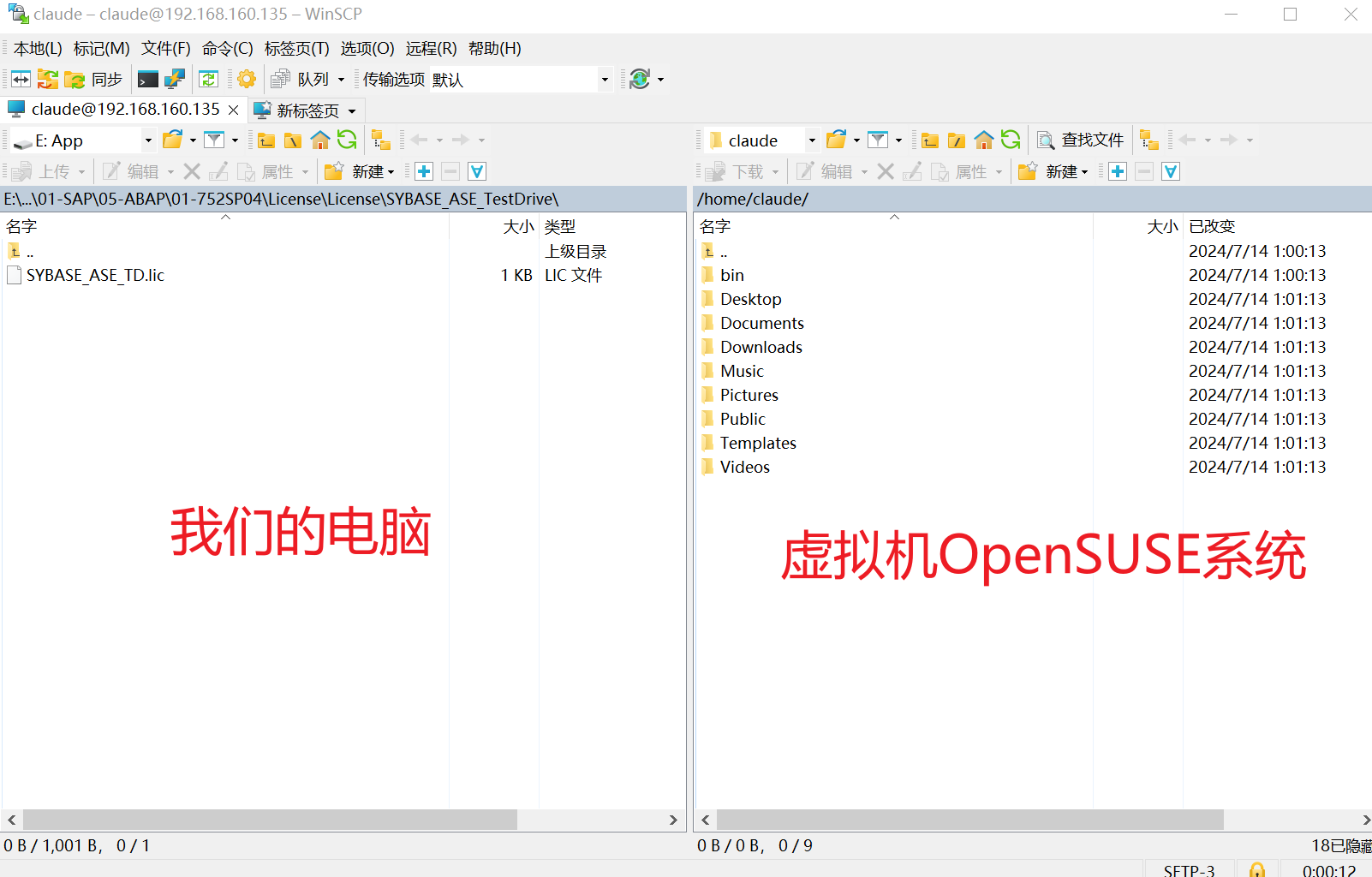This screenshot has width=1372, height=877.
Task: Select the SYBASE_ASE_TD.lic file
Action: coord(95,275)
